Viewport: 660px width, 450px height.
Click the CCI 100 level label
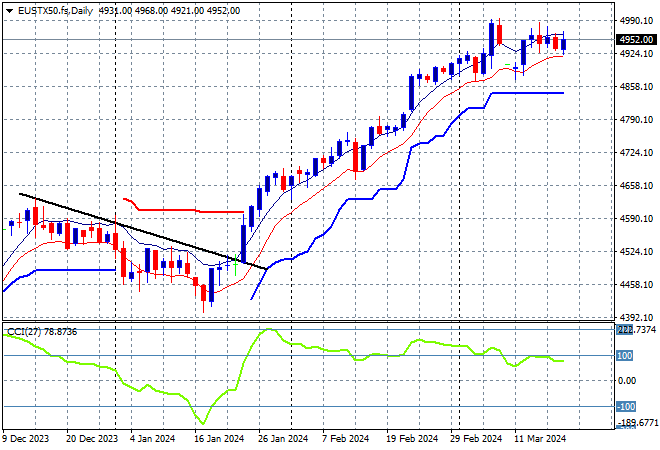pos(626,356)
